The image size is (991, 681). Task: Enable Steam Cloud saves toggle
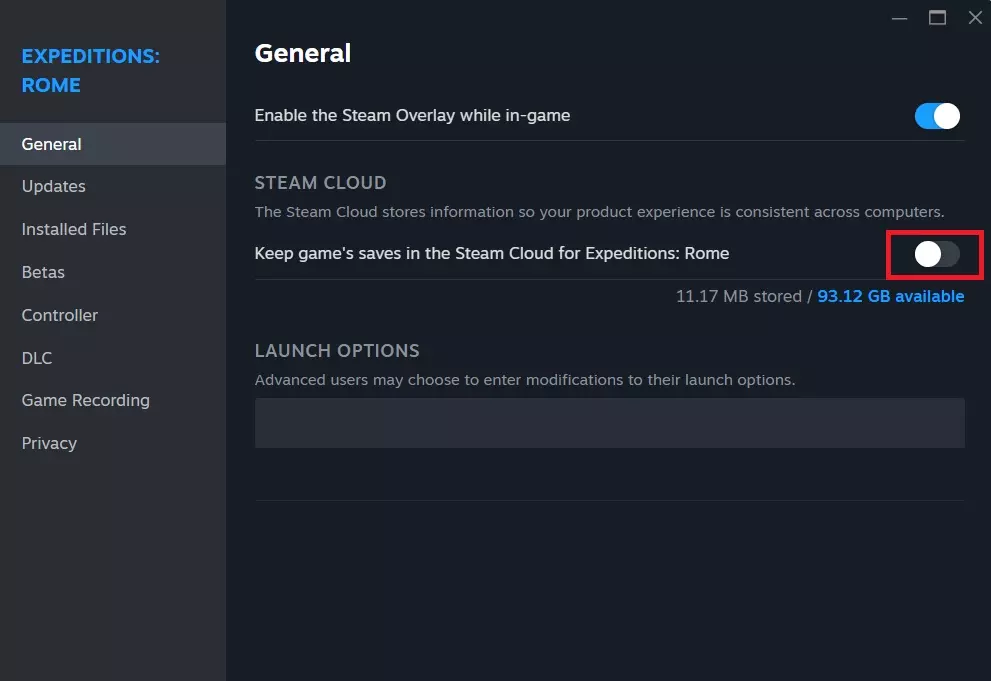(x=937, y=254)
